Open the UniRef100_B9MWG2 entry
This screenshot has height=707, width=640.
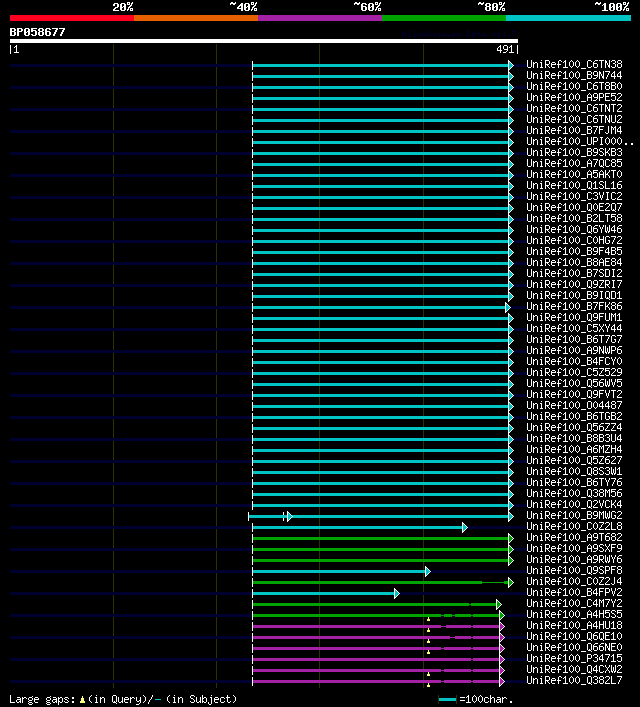(x=574, y=515)
